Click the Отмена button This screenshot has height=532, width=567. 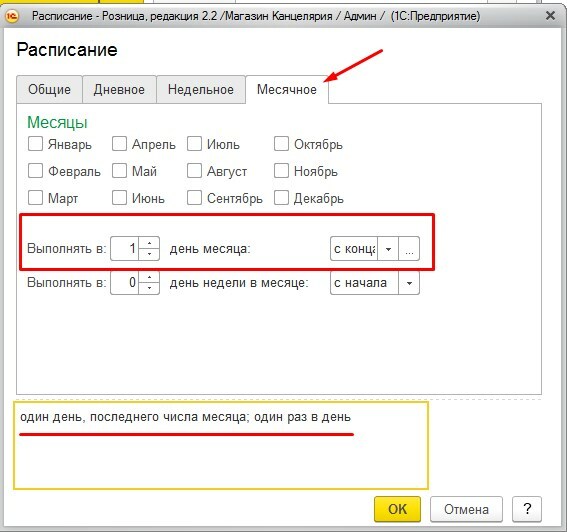pyautogui.click(x=466, y=509)
